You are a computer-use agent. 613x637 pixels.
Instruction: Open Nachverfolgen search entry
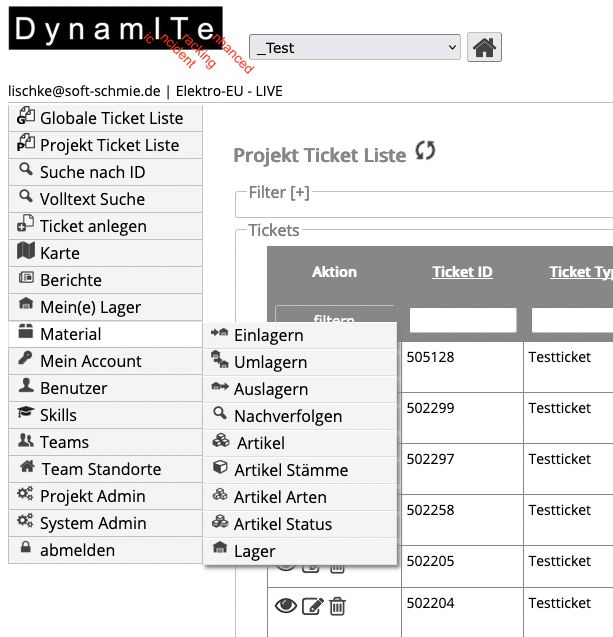(x=287, y=416)
